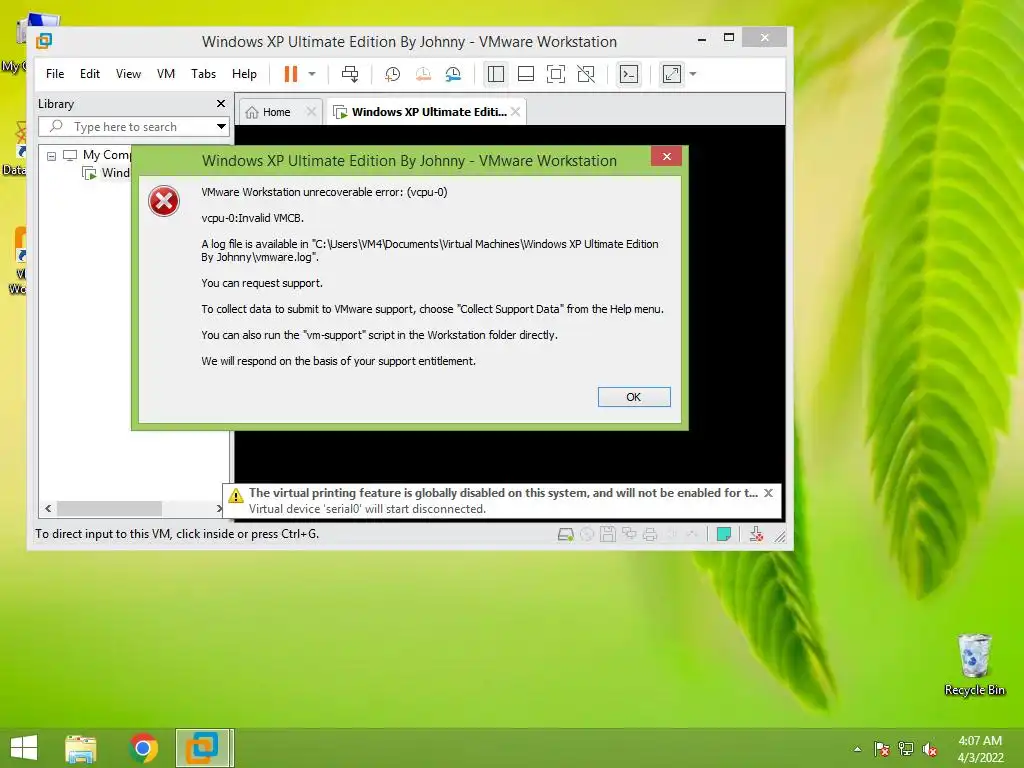Open the Tabs menu
The width and height of the screenshot is (1024, 768).
tap(203, 74)
